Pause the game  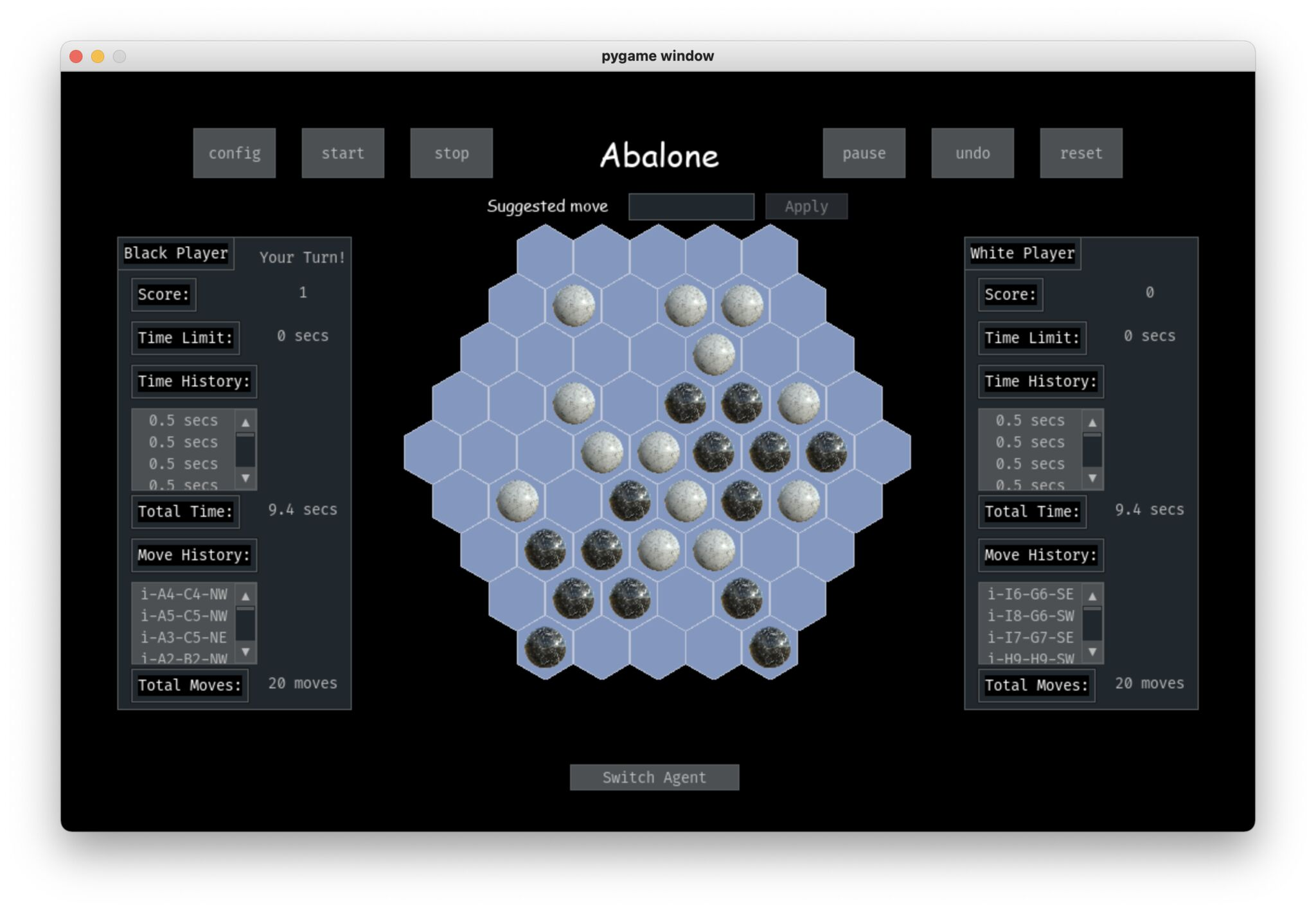coord(864,153)
